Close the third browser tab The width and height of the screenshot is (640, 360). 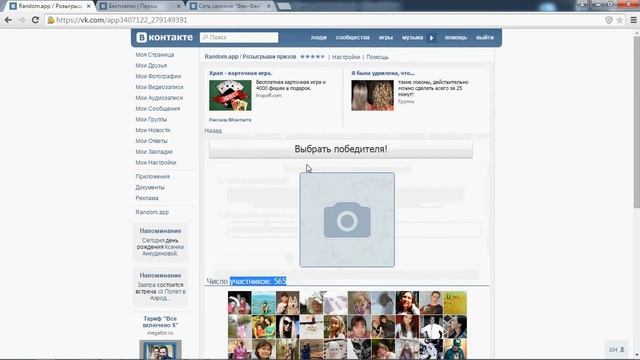[x=269, y=6]
